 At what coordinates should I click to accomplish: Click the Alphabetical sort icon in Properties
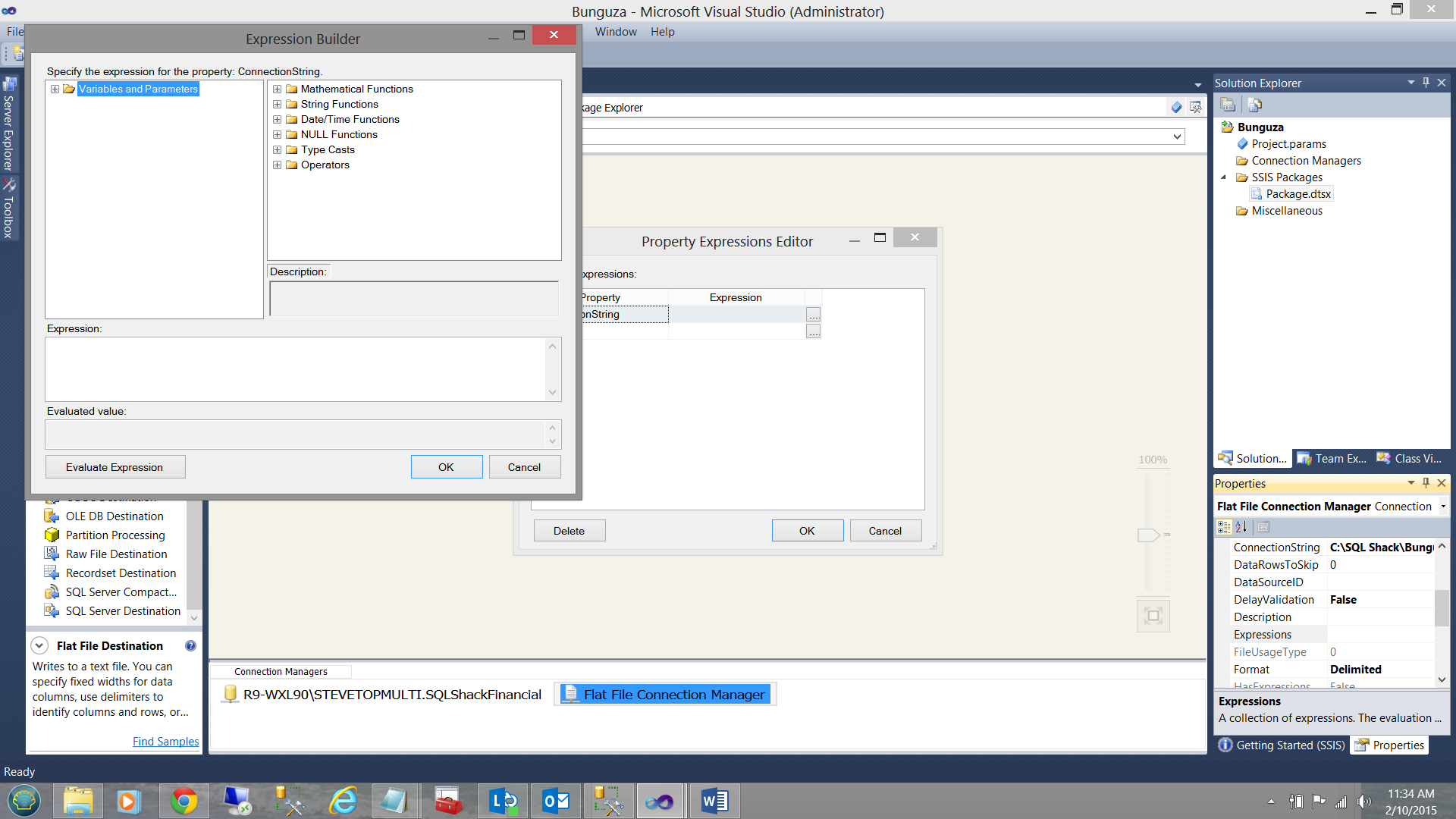[1241, 527]
